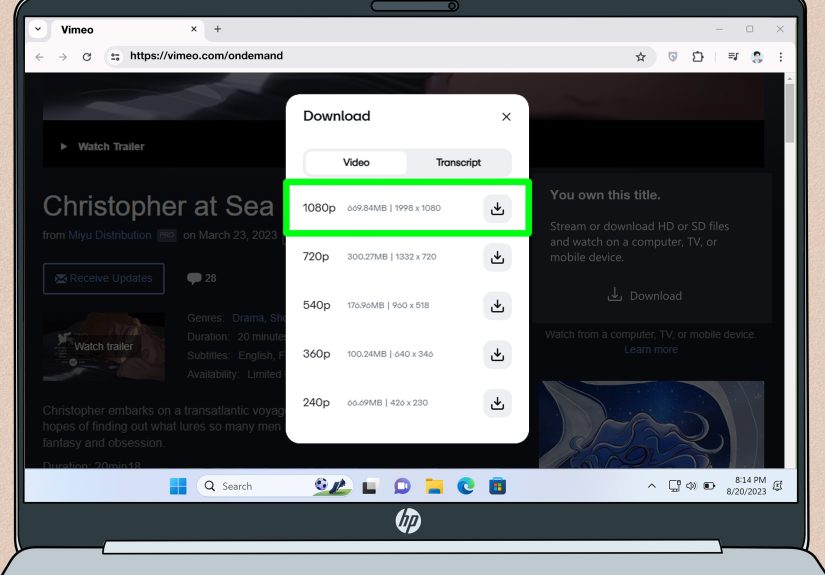Open the blue illustrated poster thumbnail
Viewport: 825px width, 575px height.
652,424
